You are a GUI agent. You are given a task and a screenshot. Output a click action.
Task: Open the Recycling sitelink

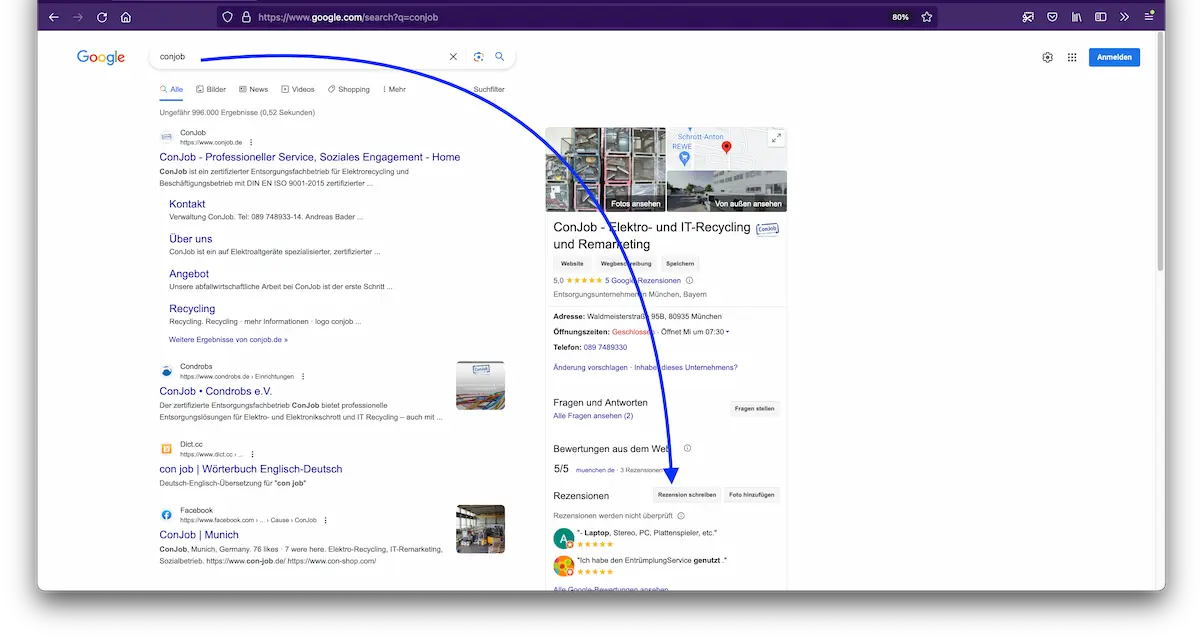[192, 309]
